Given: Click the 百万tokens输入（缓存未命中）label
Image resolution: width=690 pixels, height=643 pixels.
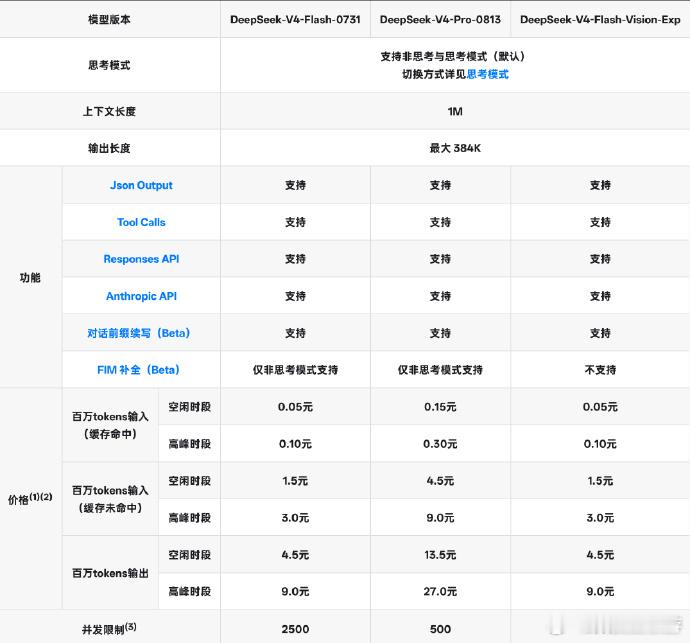Looking at the screenshot, I should [x=110, y=499].
